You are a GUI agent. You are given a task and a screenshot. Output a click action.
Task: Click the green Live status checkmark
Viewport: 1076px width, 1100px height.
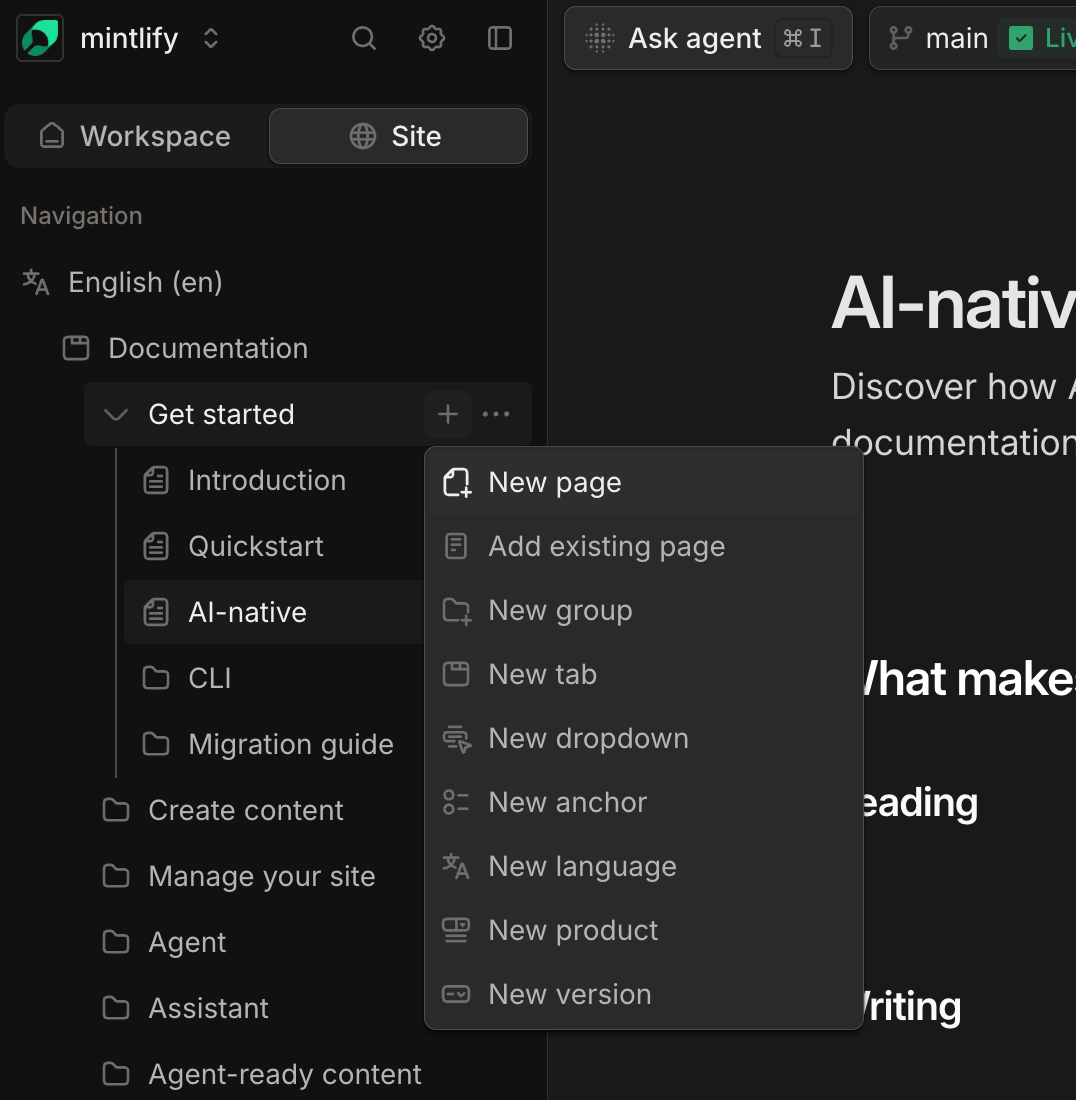point(1021,38)
